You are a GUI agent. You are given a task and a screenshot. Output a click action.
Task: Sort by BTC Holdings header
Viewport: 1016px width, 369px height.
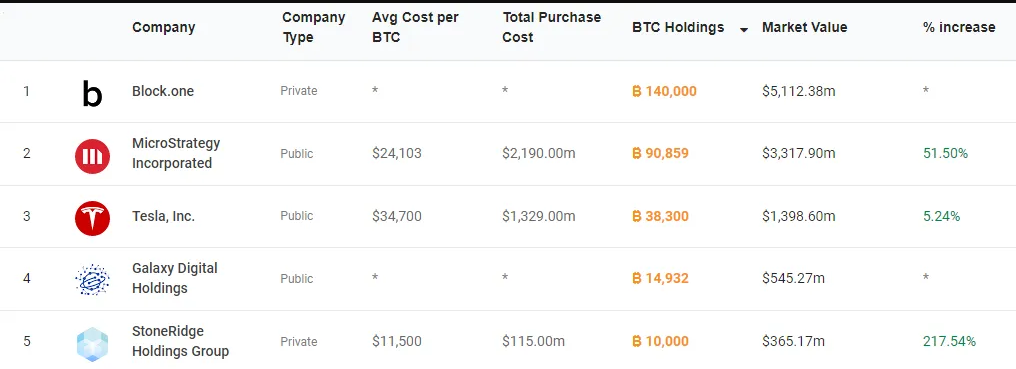point(678,27)
